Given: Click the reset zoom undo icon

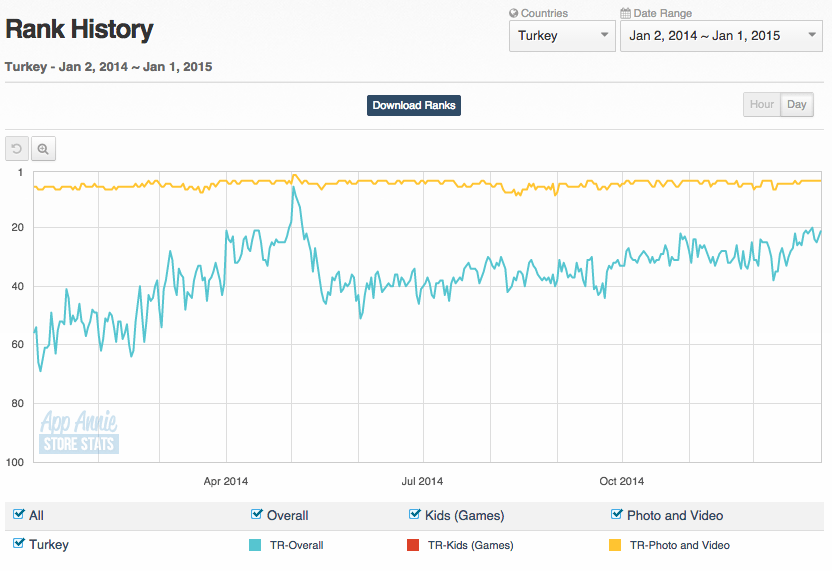Looking at the screenshot, I should (17, 149).
